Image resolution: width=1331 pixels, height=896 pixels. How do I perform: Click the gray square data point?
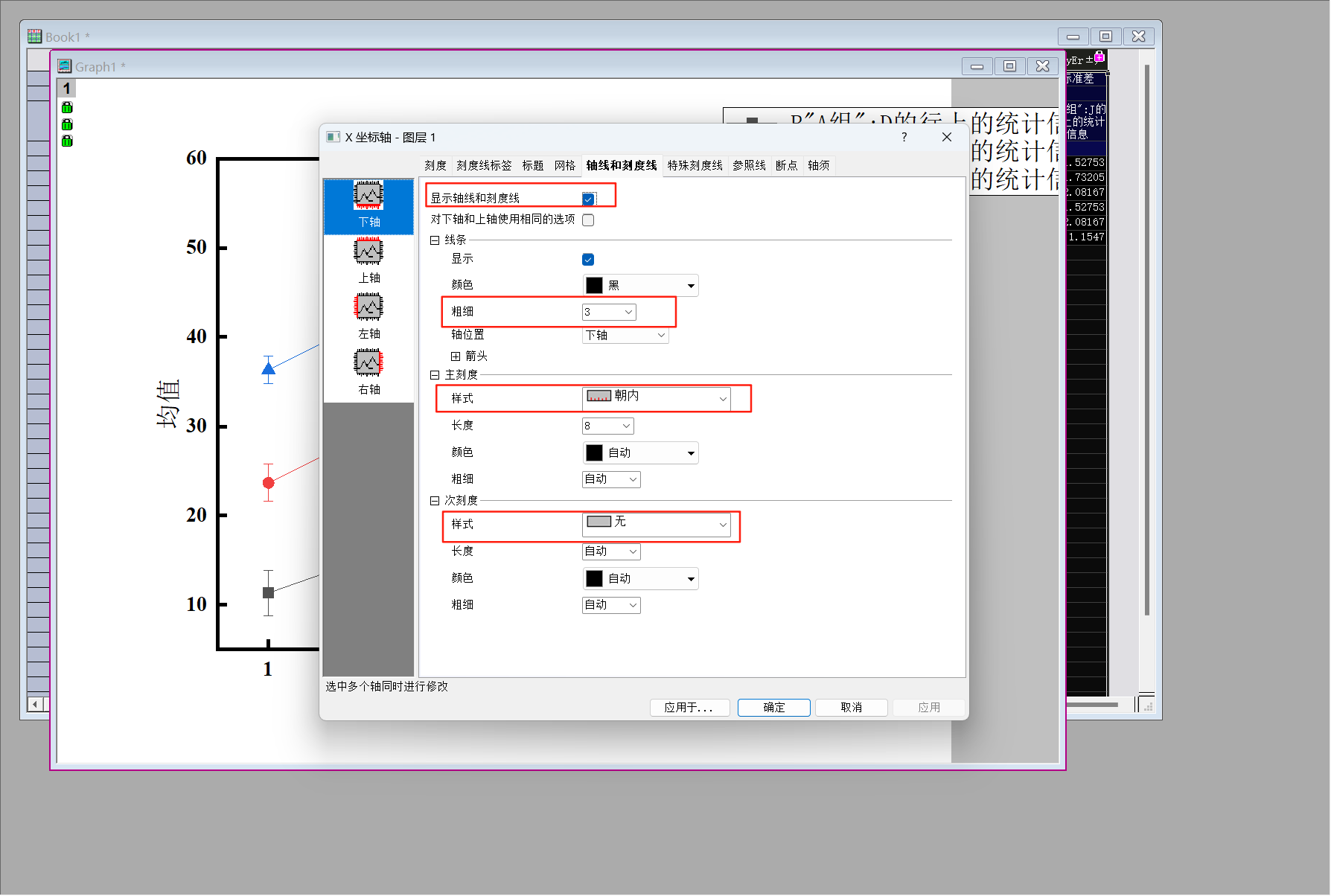click(x=269, y=592)
